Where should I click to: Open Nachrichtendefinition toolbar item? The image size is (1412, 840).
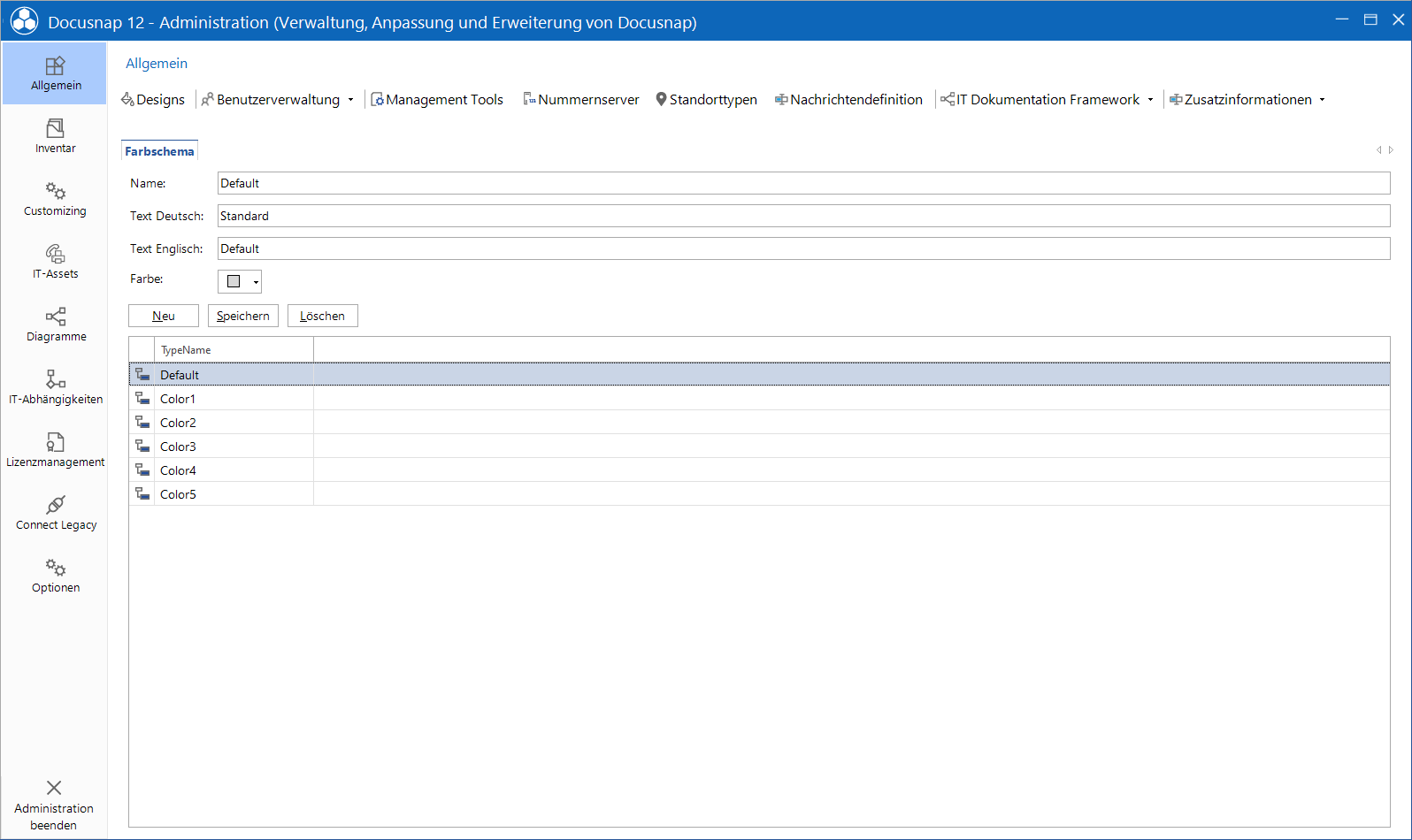[x=848, y=100]
